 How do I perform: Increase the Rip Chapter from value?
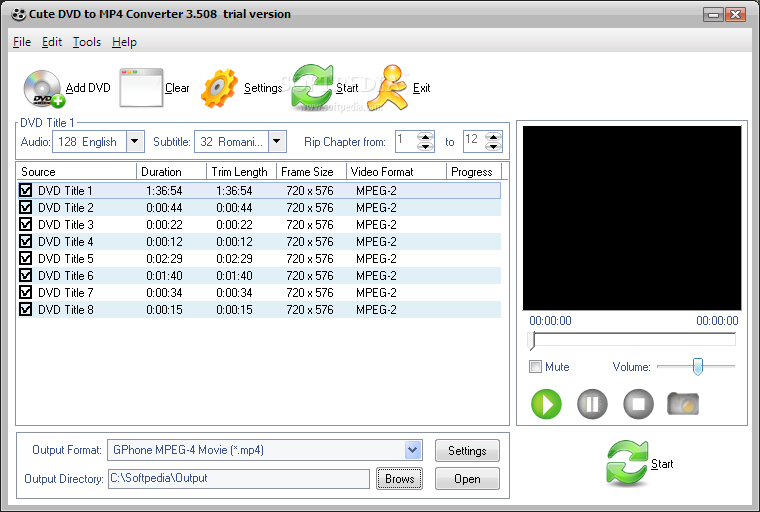[426, 137]
